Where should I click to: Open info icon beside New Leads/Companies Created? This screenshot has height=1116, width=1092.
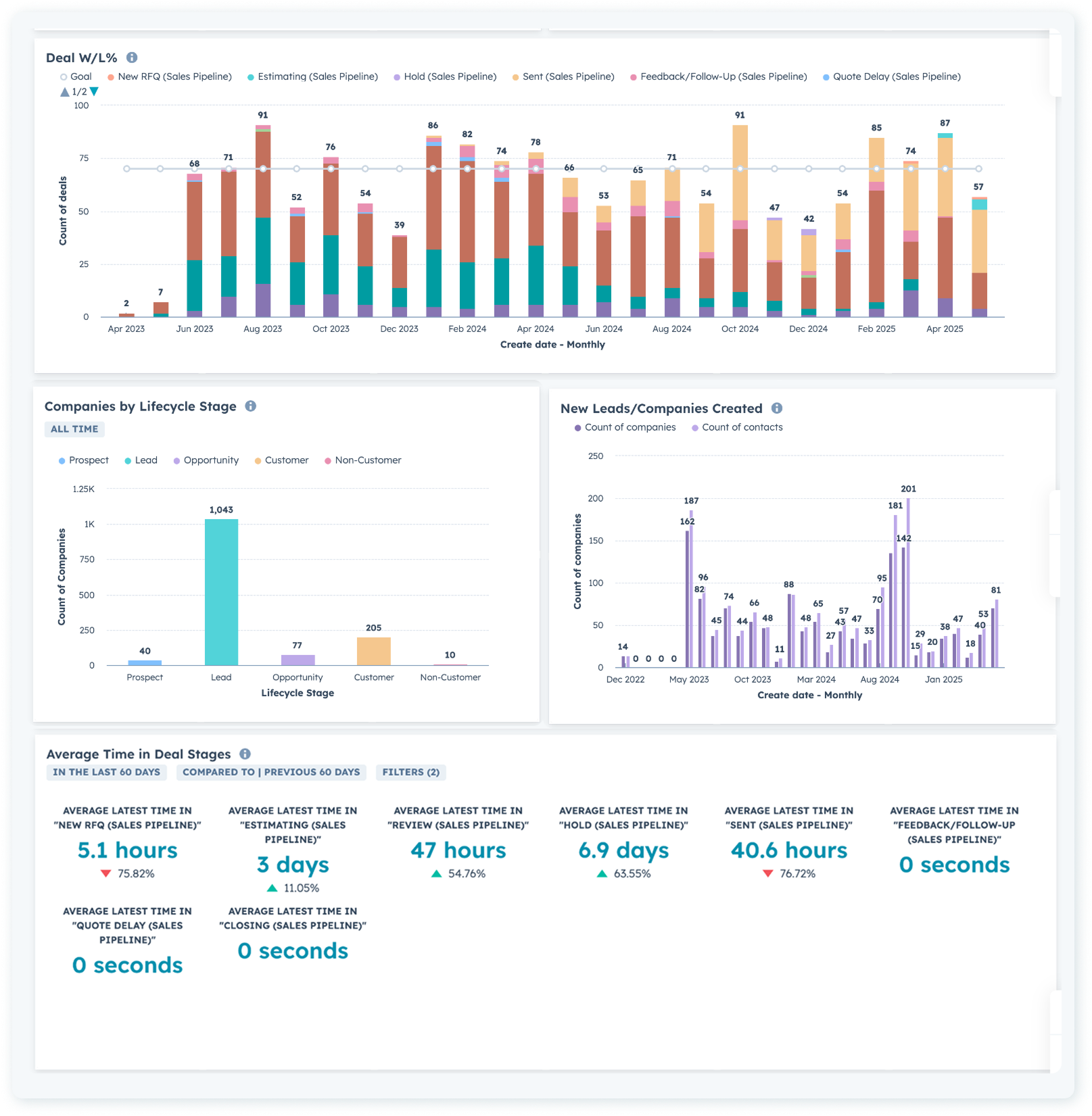click(777, 408)
